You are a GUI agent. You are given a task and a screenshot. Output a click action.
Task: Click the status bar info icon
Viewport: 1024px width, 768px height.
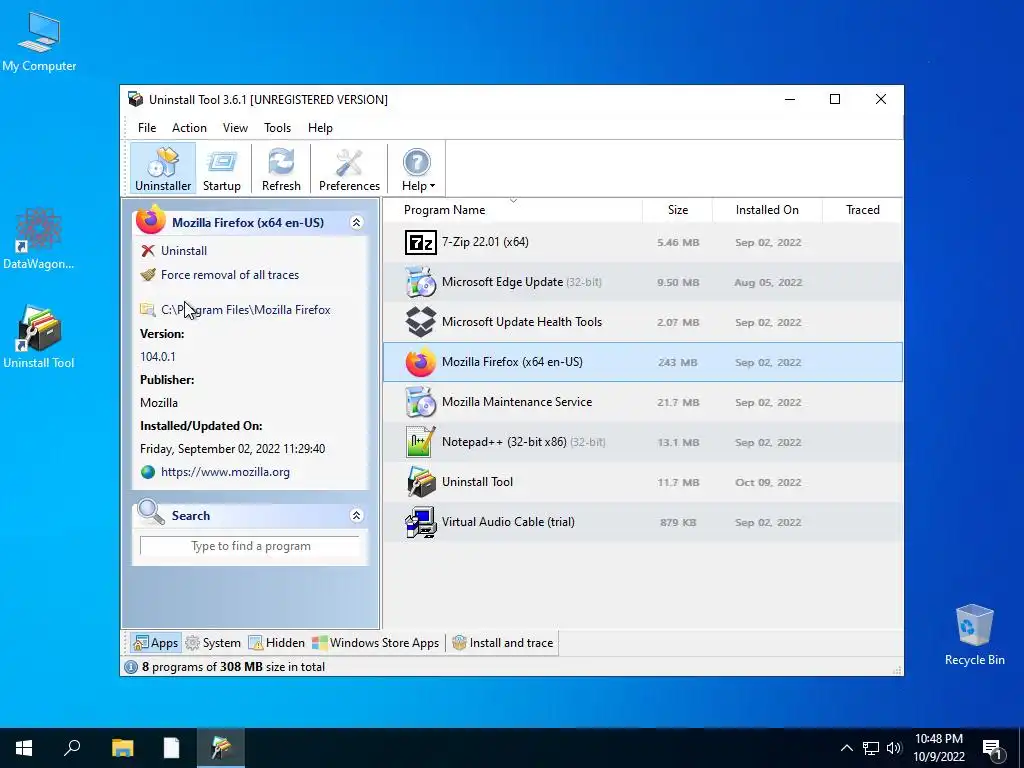131,667
